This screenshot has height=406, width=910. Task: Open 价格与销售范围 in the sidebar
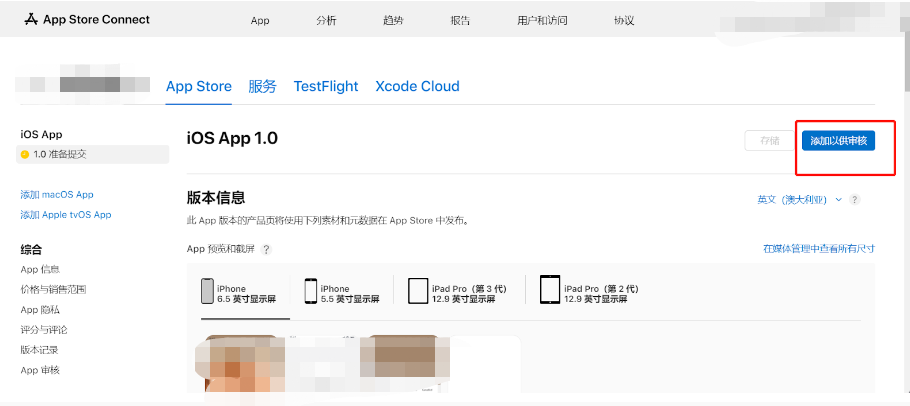[x=53, y=289]
